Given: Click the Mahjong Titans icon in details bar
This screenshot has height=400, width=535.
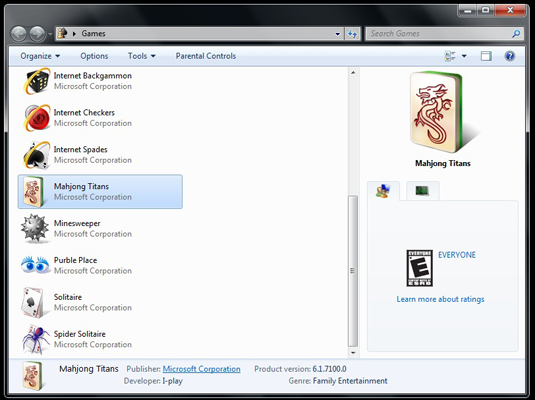Looking at the screenshot, I should click(x=32, y=375).
